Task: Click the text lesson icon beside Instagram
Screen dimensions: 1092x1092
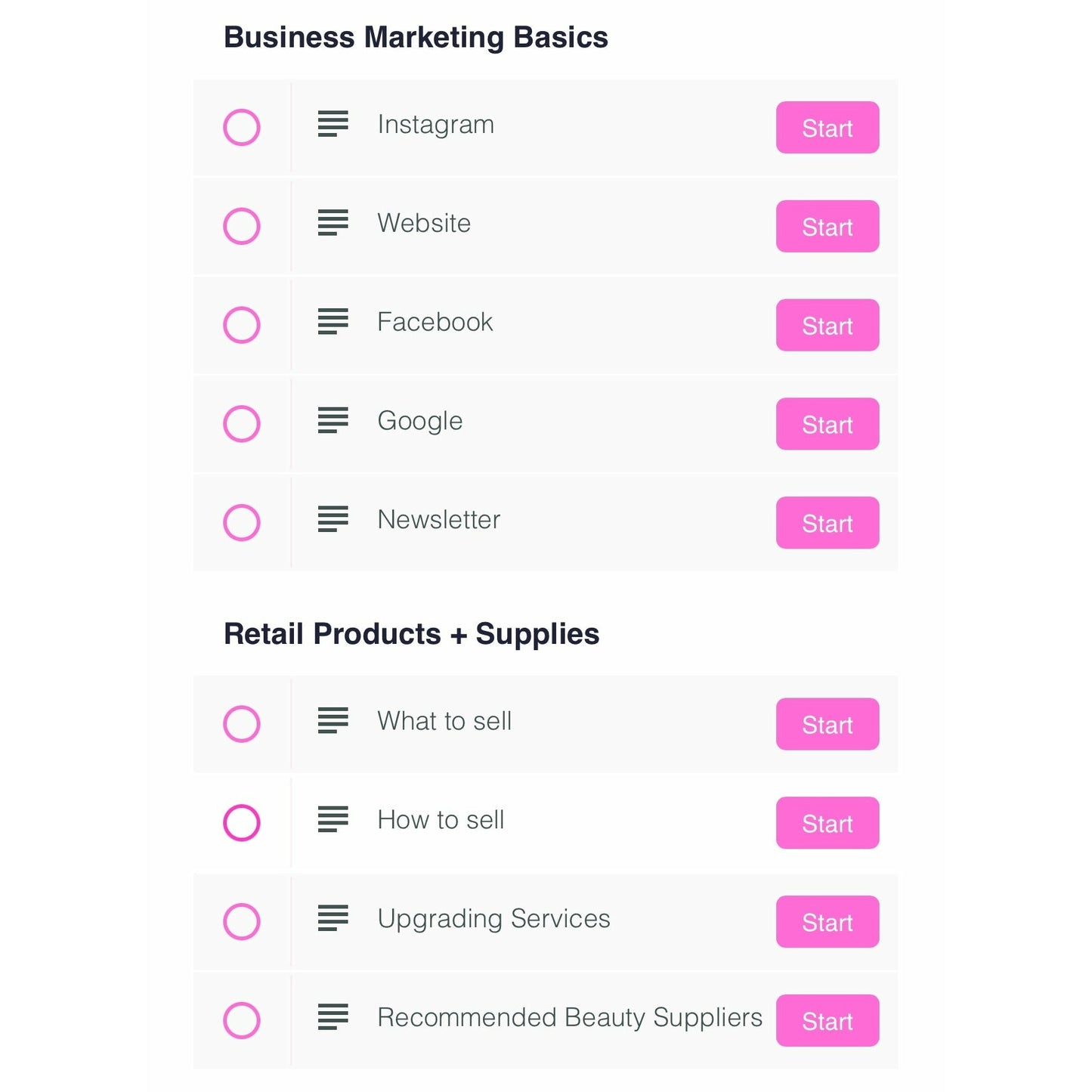Action: (x=333, y=124)
